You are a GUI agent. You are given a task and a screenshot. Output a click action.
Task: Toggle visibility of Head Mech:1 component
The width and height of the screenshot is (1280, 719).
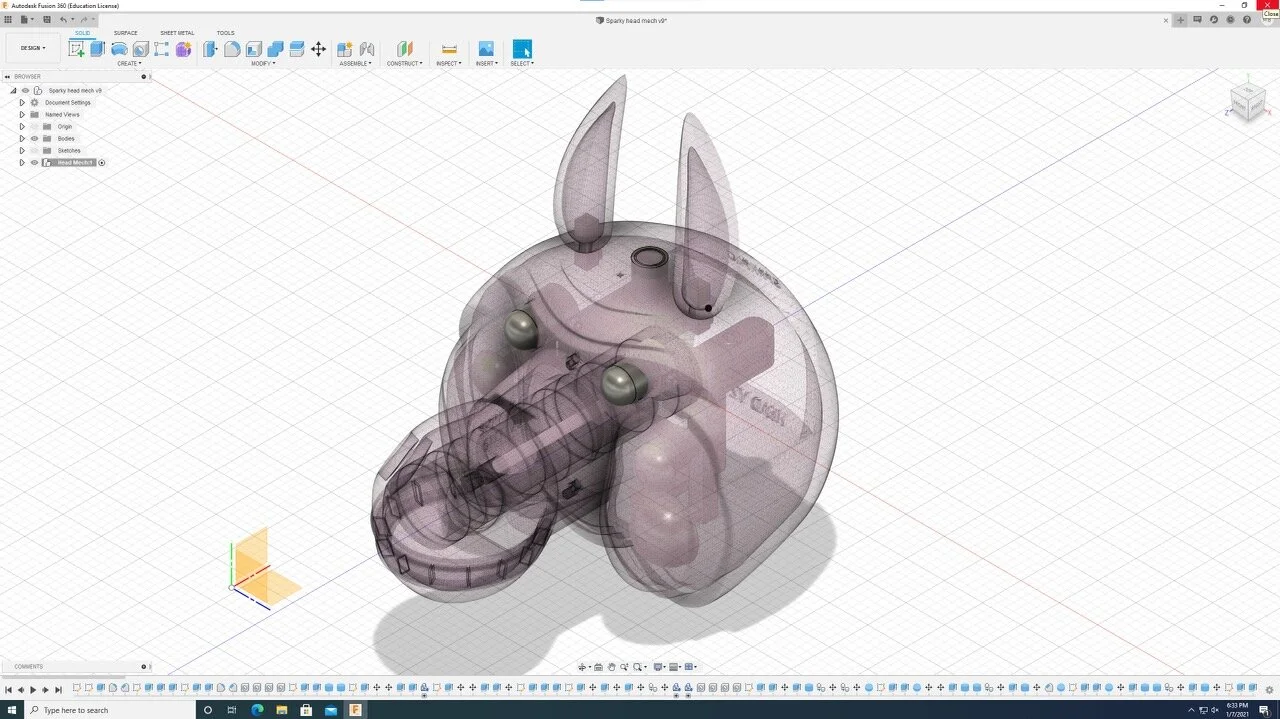pyautogui.click(x=34, y=163)
